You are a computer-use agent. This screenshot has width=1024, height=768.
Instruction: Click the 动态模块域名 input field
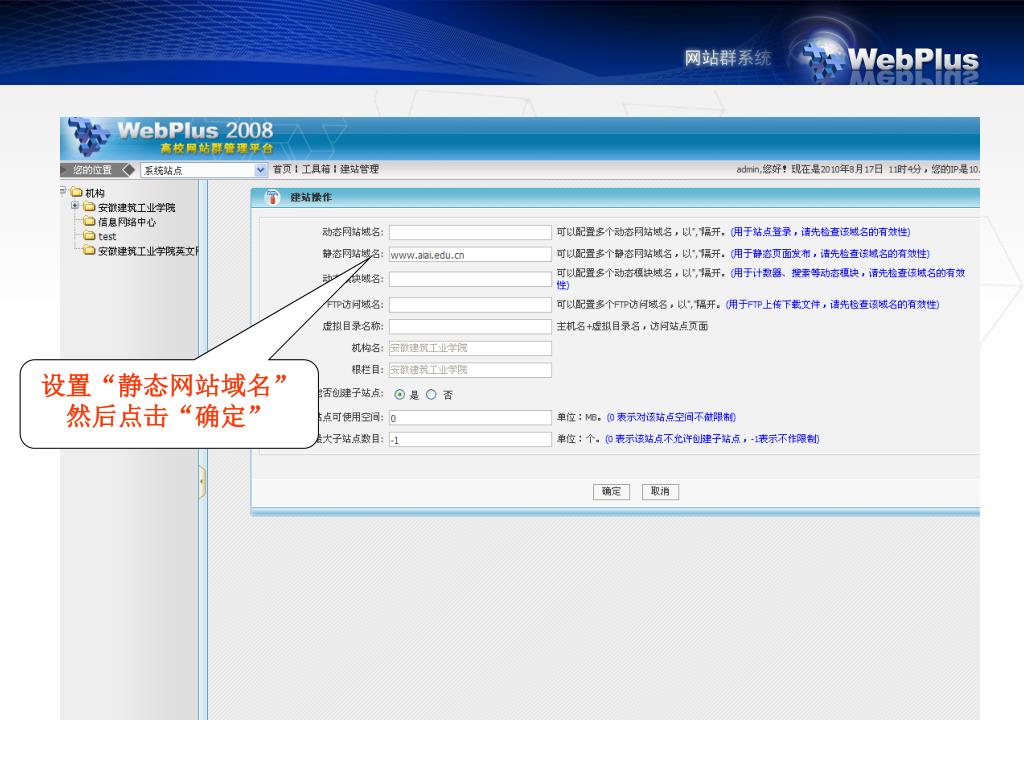(470, 280)
